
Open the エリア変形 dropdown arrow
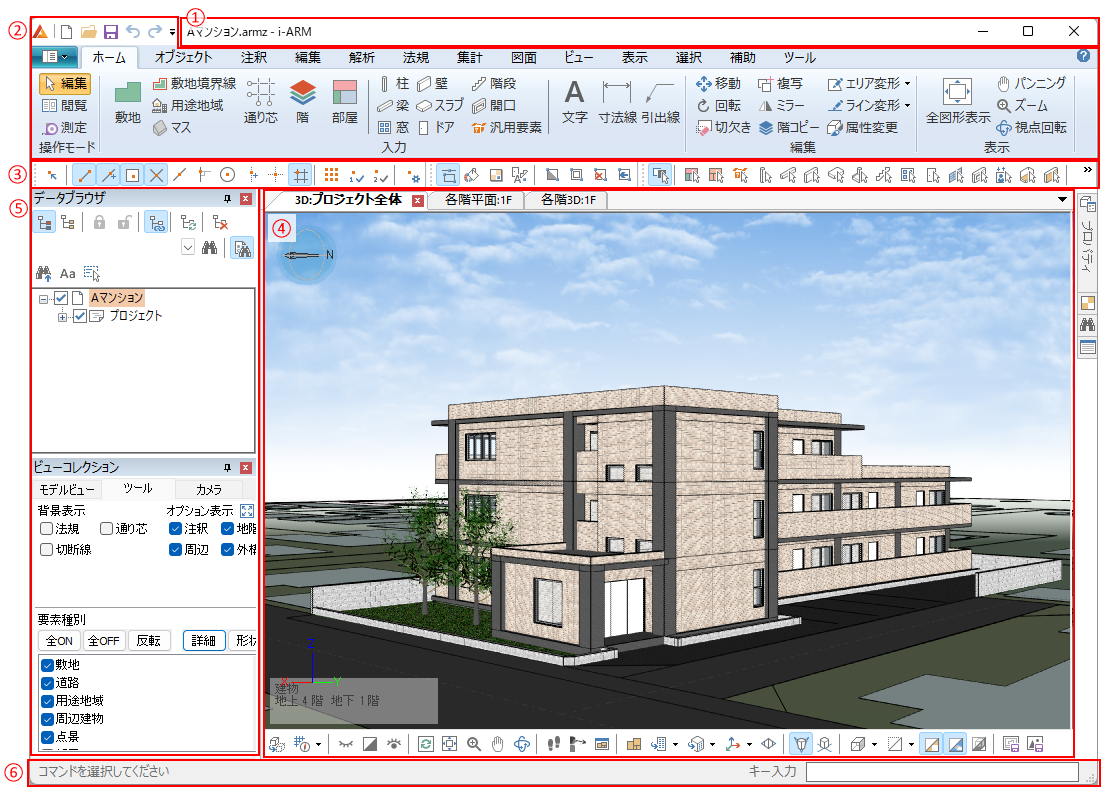(906, 84)
